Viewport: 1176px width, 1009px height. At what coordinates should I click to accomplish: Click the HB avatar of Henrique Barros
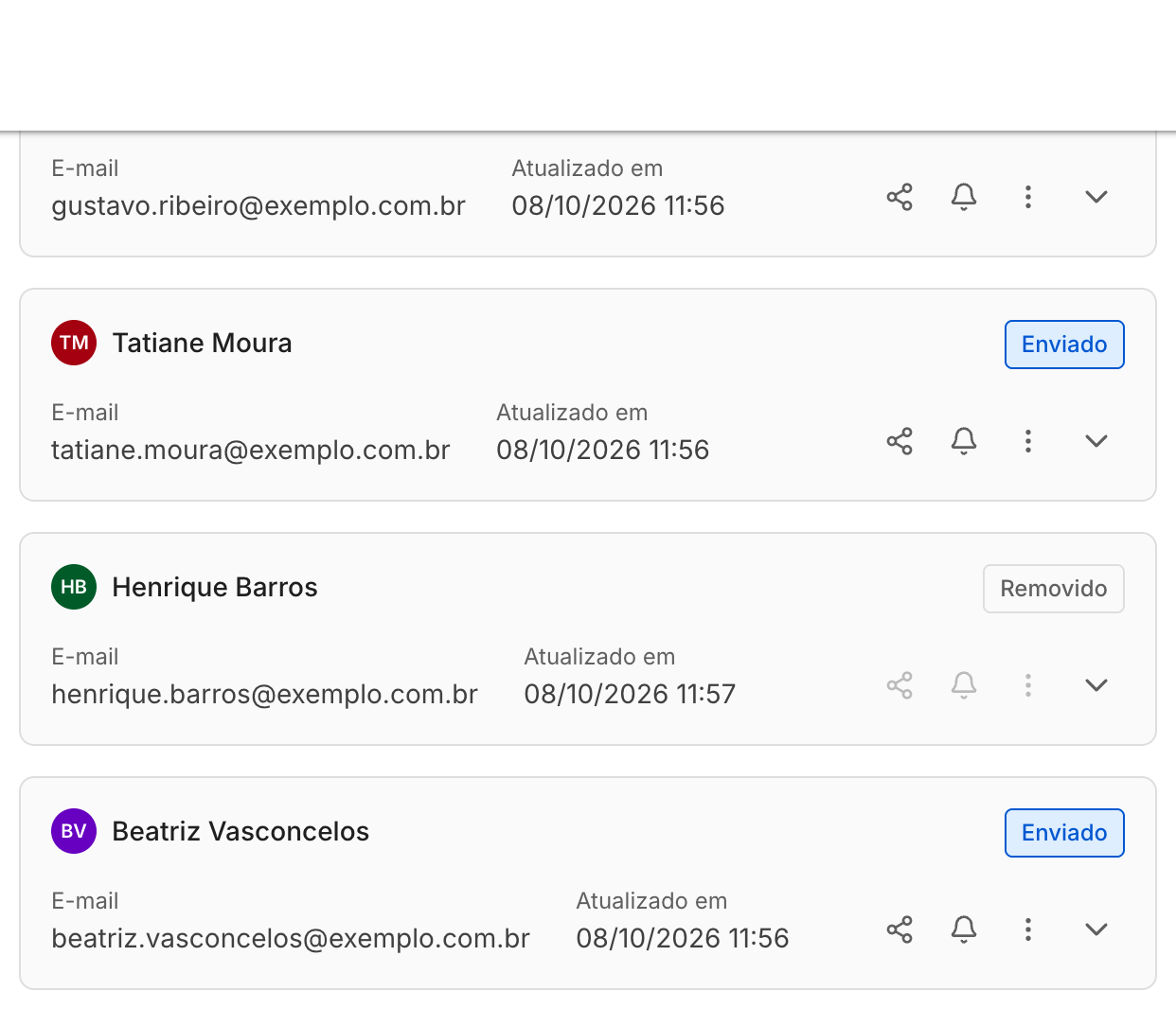tap(74, 587)
